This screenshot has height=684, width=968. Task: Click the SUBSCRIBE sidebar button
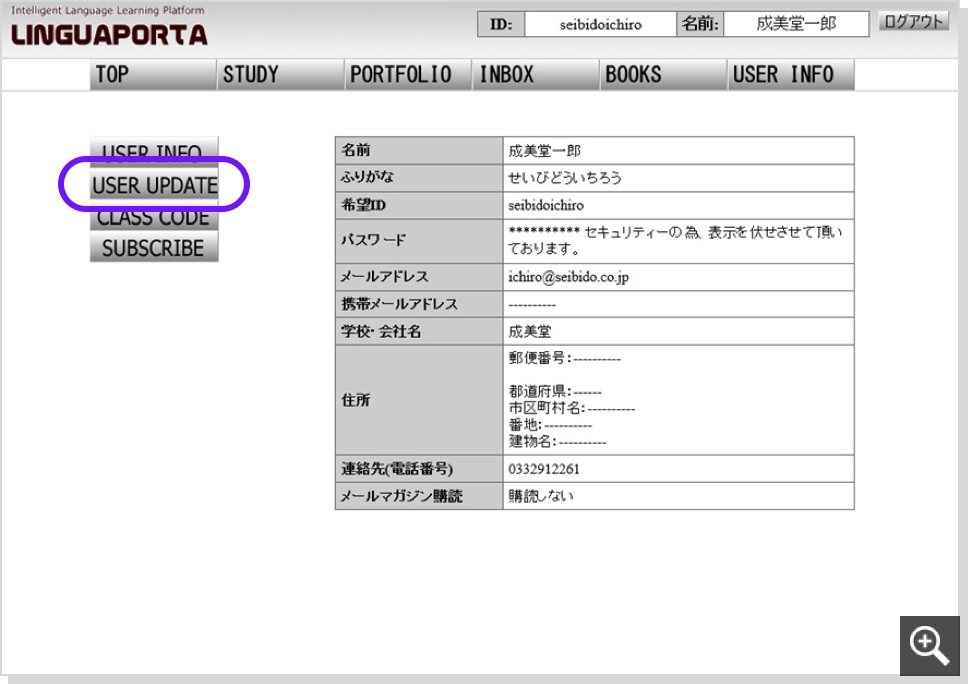point(152,248)
